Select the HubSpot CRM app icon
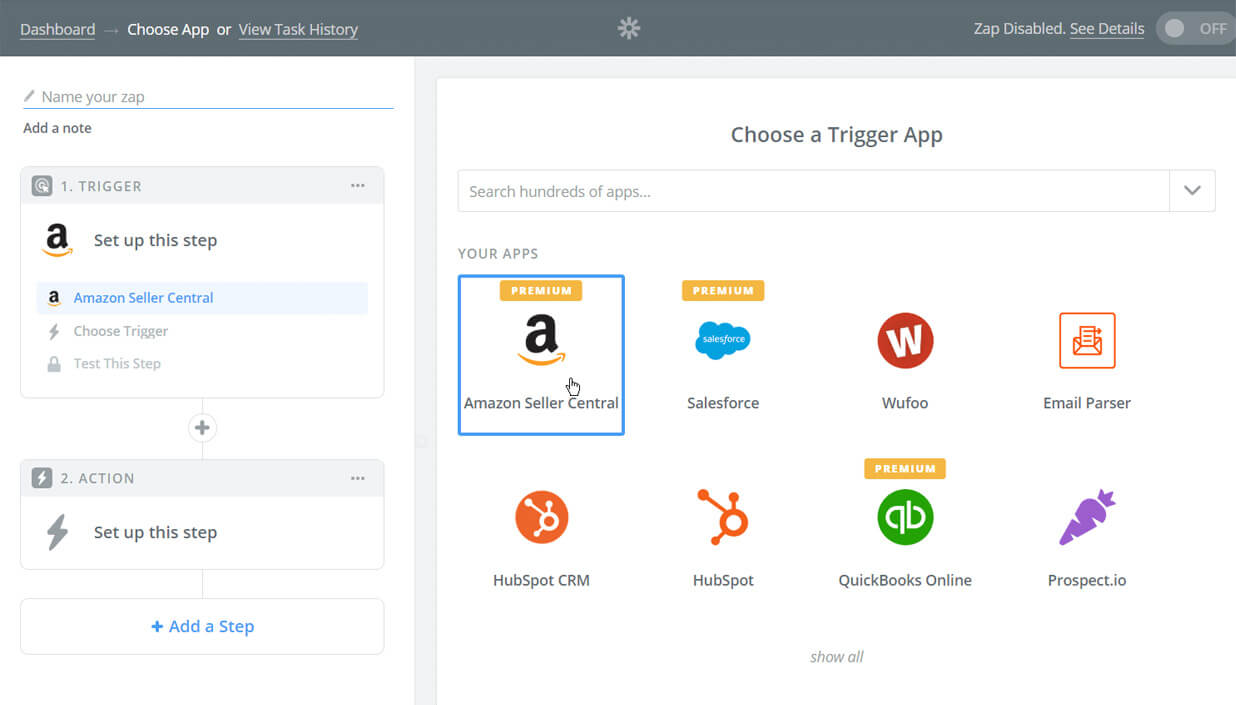The width and height of the screenshot is (1236, 705). click(541, 517)
